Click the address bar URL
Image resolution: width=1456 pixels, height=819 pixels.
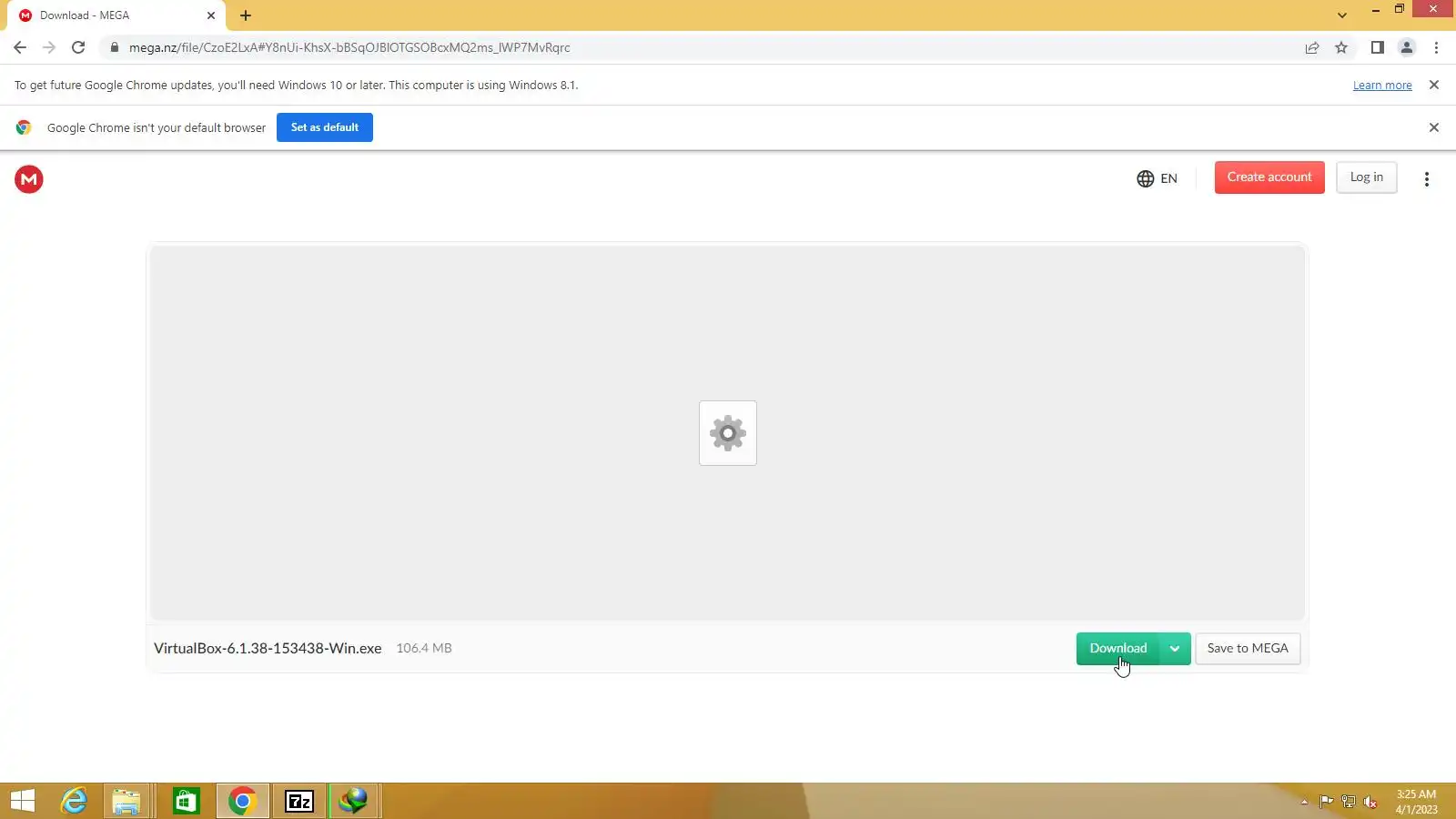click(x=349, y=47)
